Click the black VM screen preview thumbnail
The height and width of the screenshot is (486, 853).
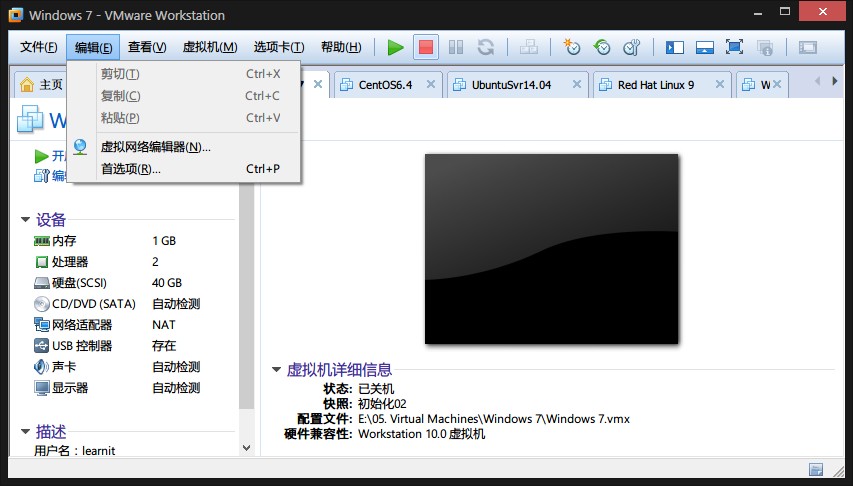coord(552,249)
